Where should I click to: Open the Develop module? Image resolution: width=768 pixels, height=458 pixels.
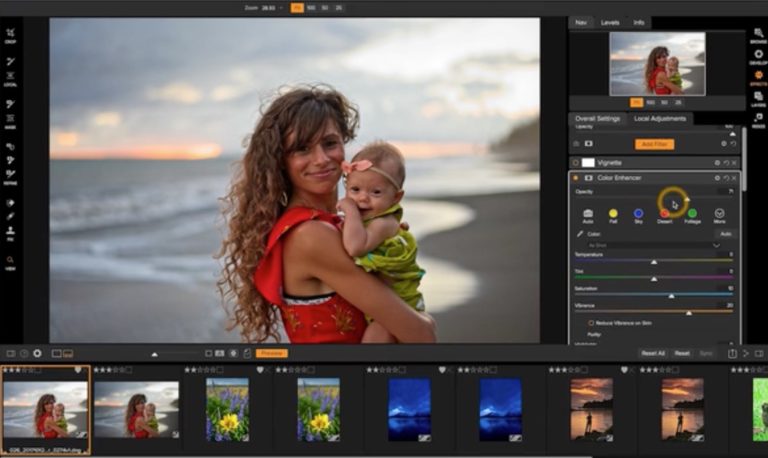(758, 57)
